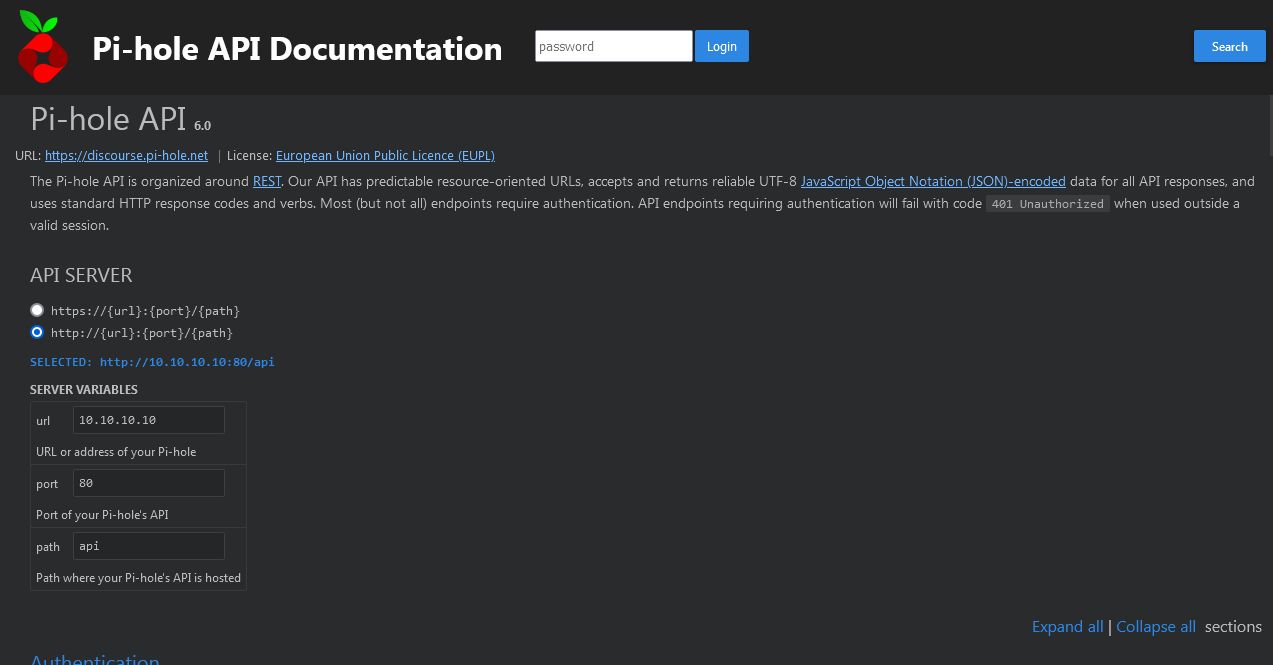
Task: Click the path field containing api
Action: (149, 546)
